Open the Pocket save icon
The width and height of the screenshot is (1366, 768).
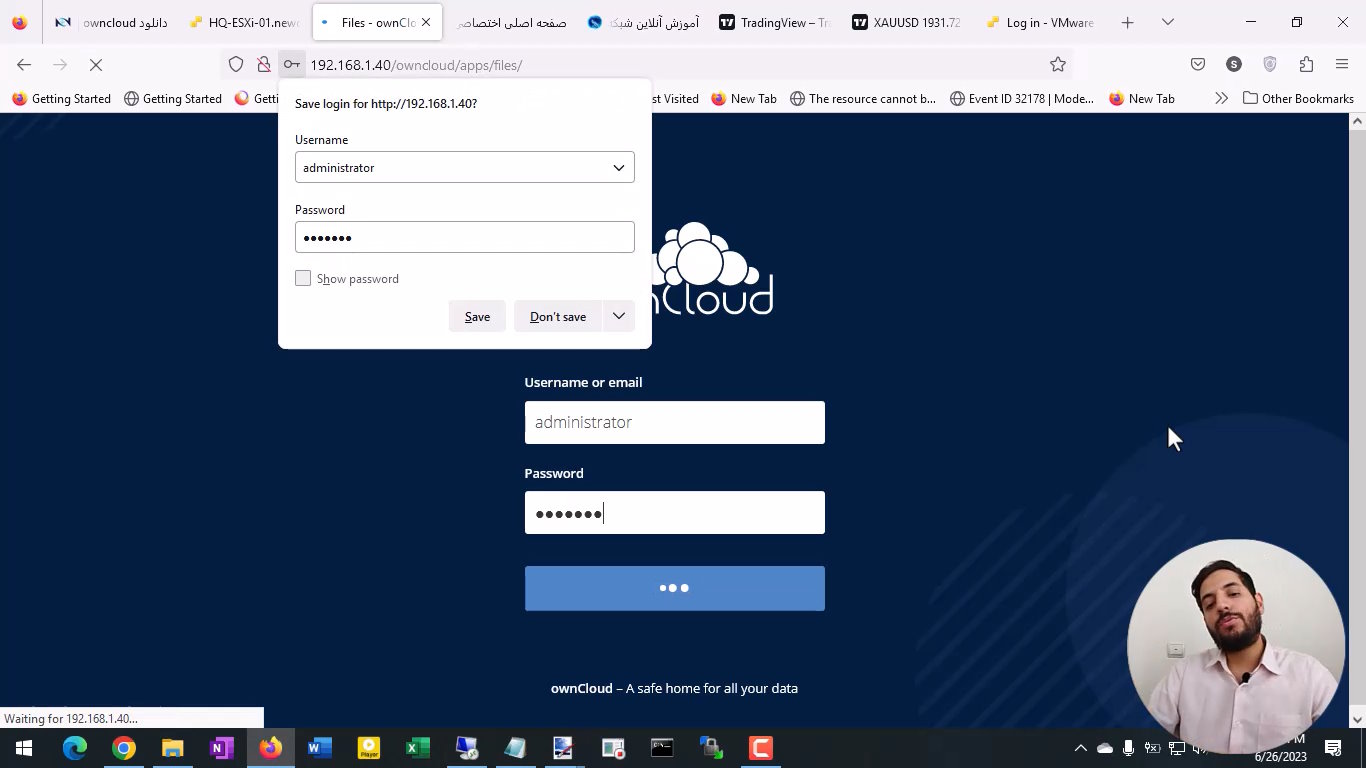coord(1198,65)
